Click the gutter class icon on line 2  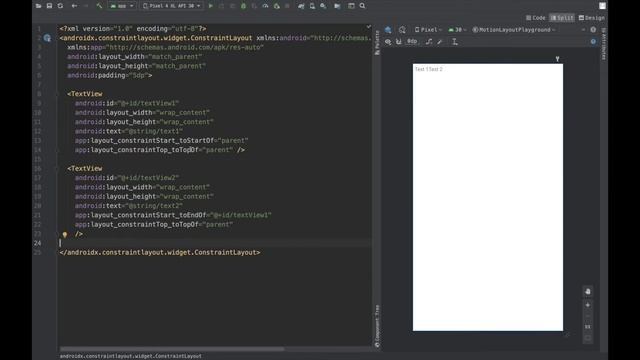click(x=47, y=38)
